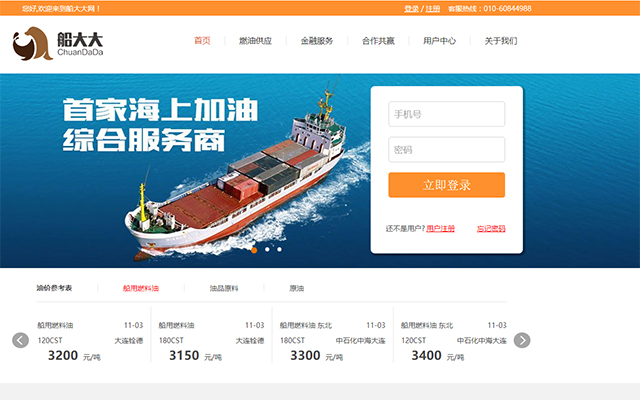Select the first orange carousel dot
Screen dimensions: 640x400
[254, 250]
